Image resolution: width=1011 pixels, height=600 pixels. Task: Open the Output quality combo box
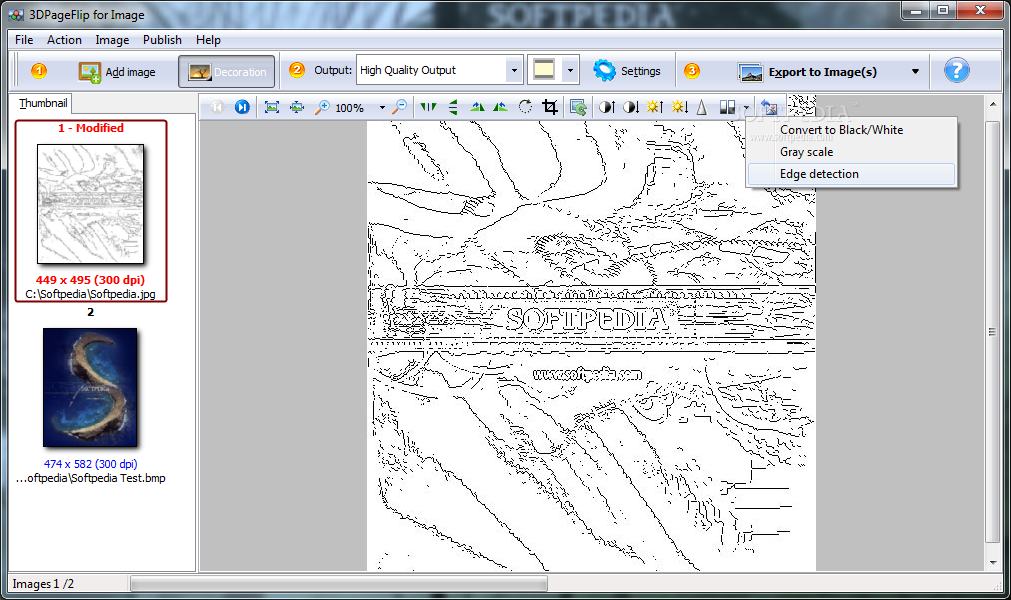pos(439,70)
